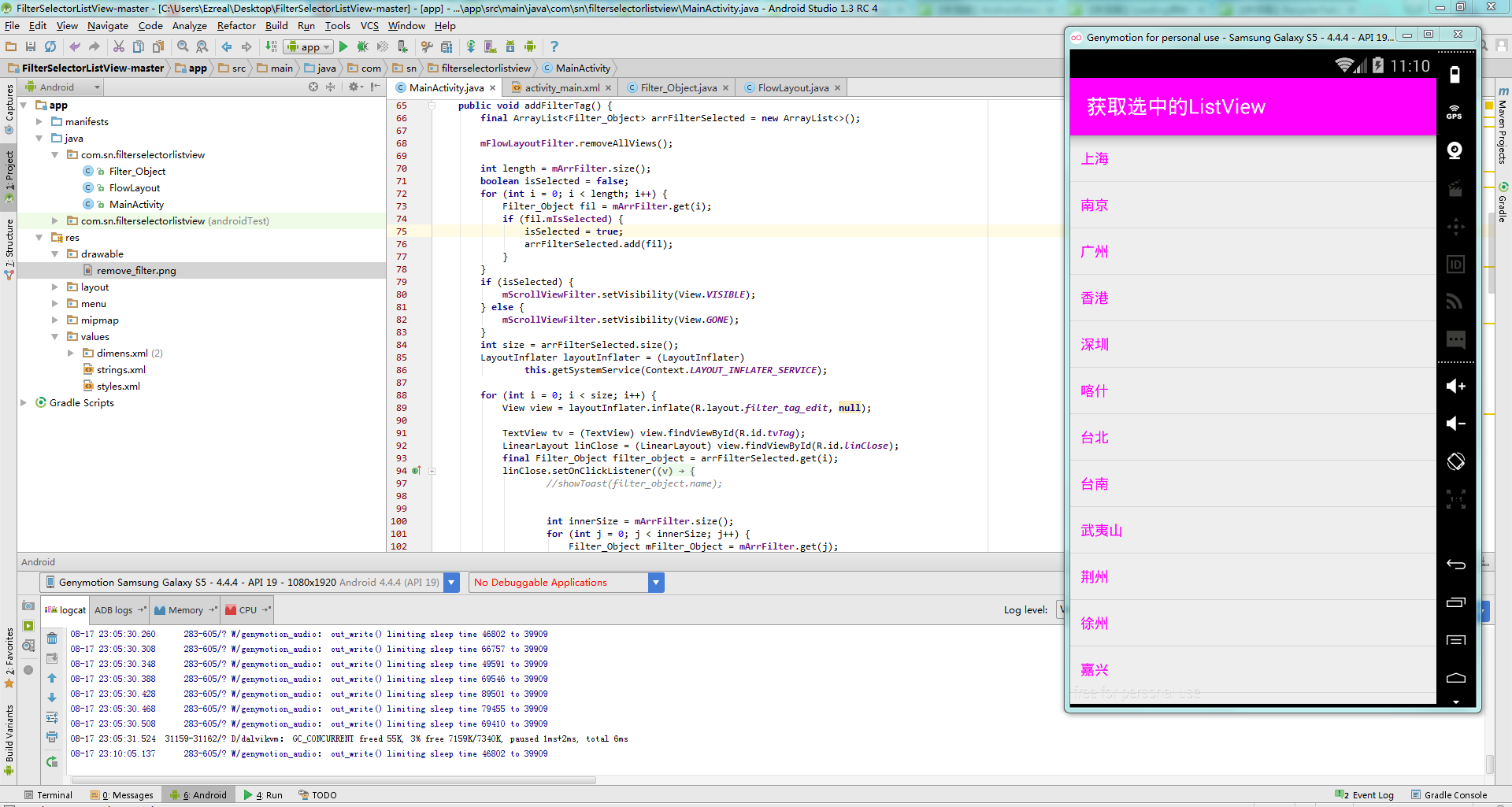The width and height of the screenshot is (1512, 807).
Task: Increase volume in Genymotion sidebar
Action: (x=1455, y=386)
